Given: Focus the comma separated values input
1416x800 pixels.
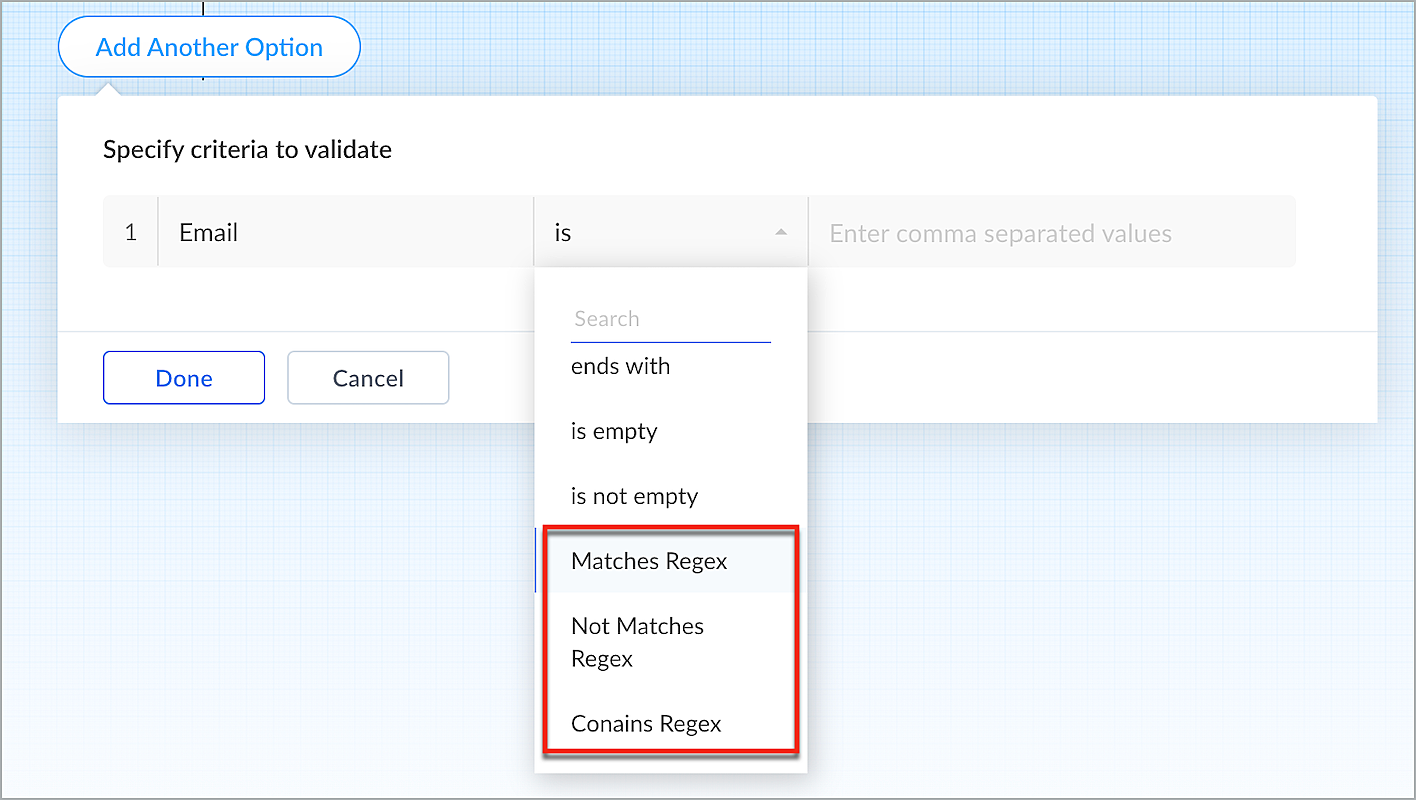Looking at the screenshot, I should tap(1050, 233).
